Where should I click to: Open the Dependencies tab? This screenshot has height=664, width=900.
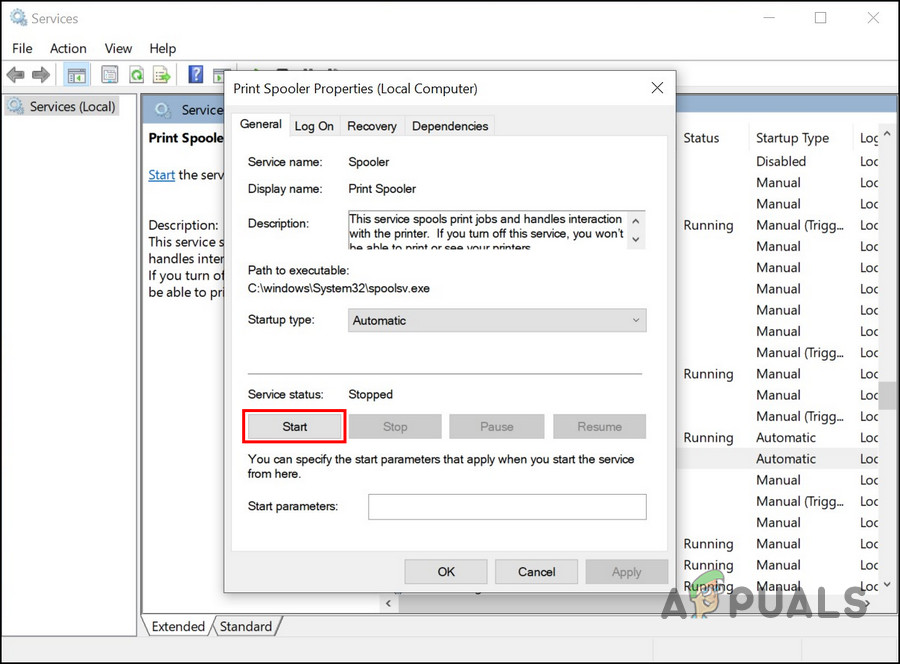(x=450, y=126)
